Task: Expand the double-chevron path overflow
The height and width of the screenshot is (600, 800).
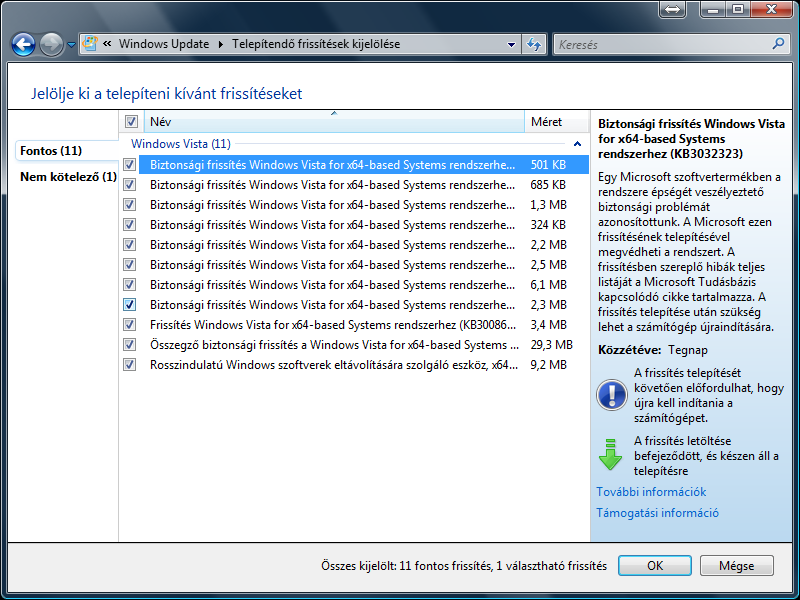Action: 107,44
